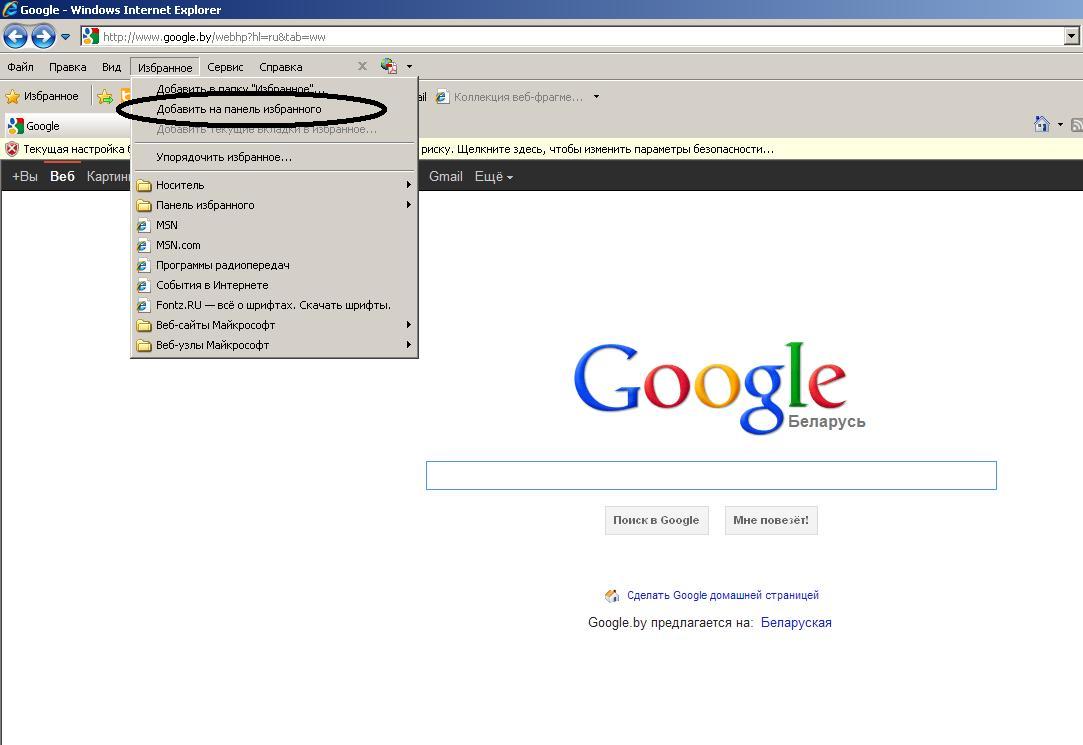Click the red shield security warning icon
Image resolution: width=1083 pixels, height=745 pixels.
point(12,149)
